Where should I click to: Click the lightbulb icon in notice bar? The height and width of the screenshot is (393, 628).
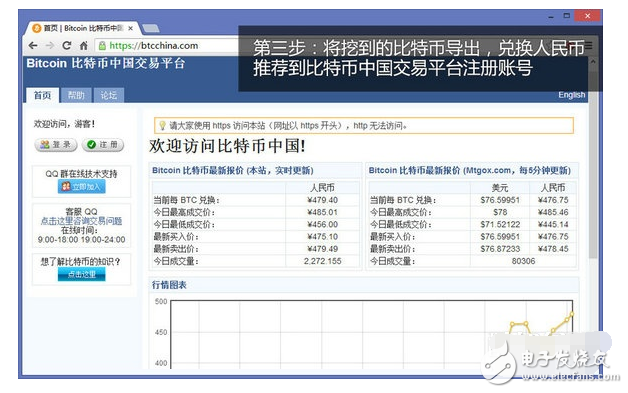(x=162, y=125)
